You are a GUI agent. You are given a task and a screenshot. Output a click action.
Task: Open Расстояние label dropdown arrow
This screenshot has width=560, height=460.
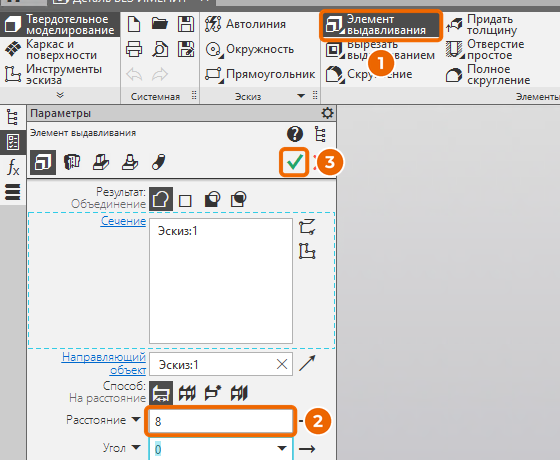[136, 419]
